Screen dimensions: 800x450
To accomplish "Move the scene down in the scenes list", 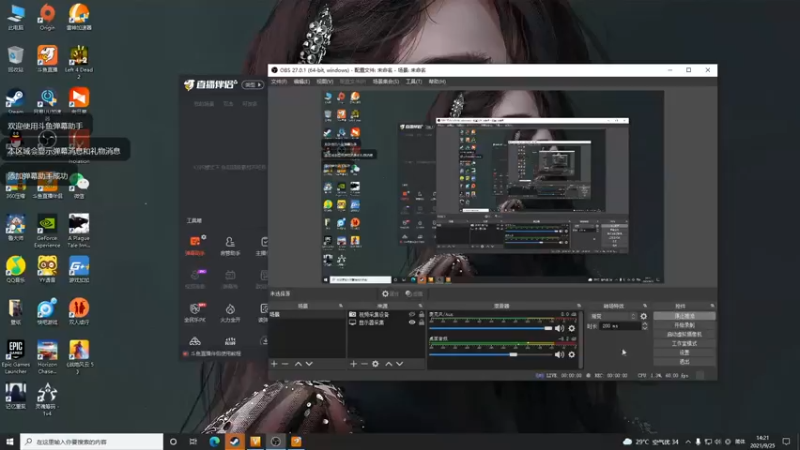I will pyautogui.click(x=309, y=364).
